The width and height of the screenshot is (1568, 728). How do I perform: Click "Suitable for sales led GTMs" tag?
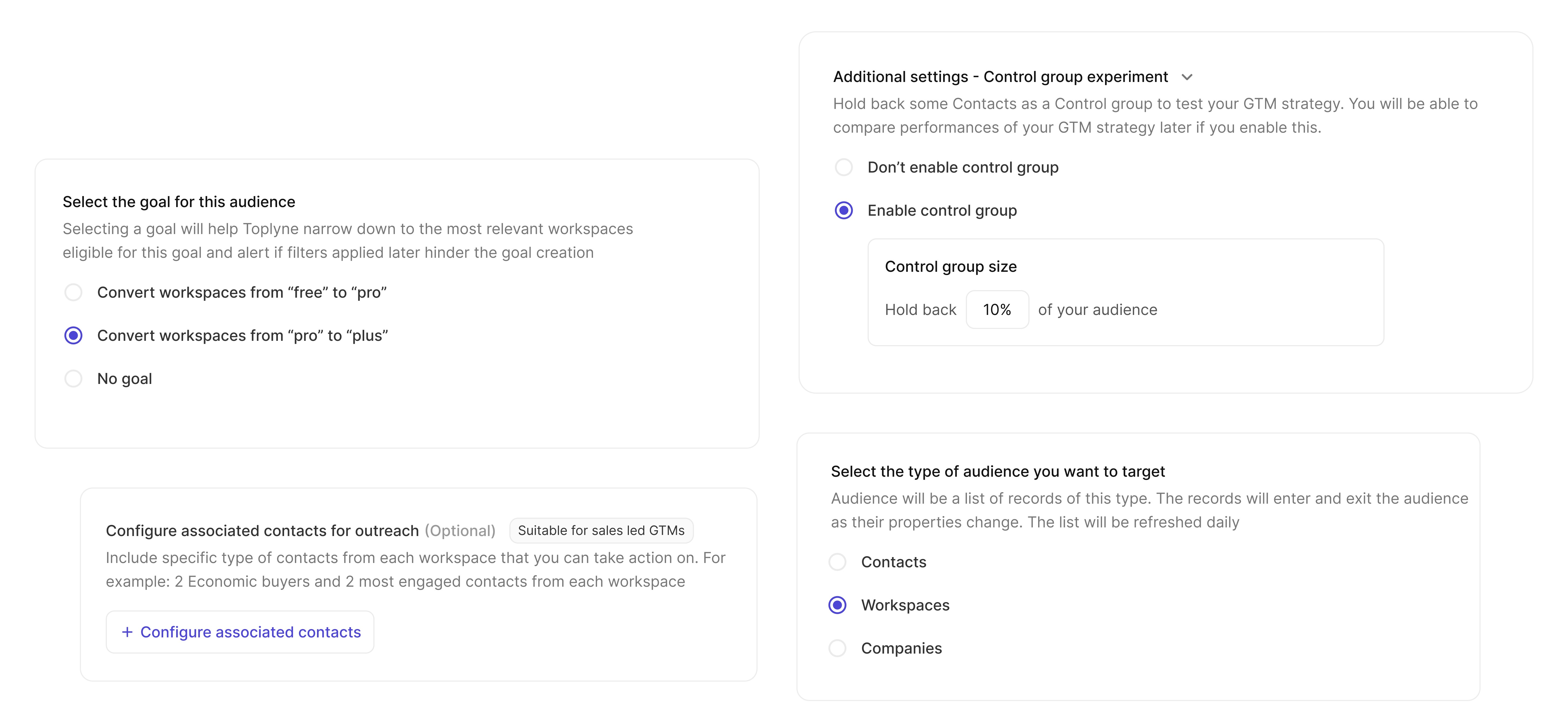pyautogui.click(x=601, y=530)
